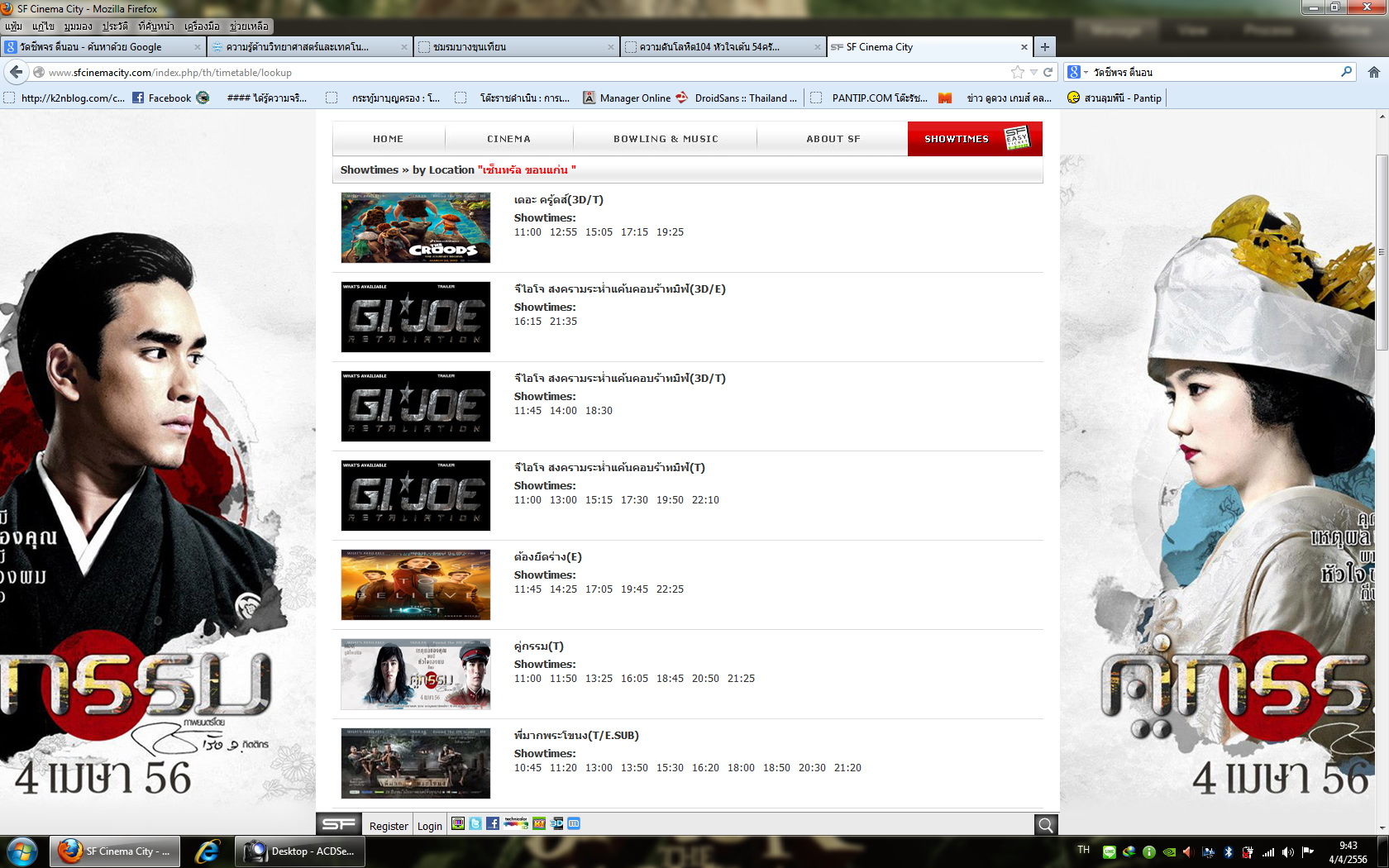Click the search magnifier in Firefox search box
The image size is (1389, 868).
1346,72
